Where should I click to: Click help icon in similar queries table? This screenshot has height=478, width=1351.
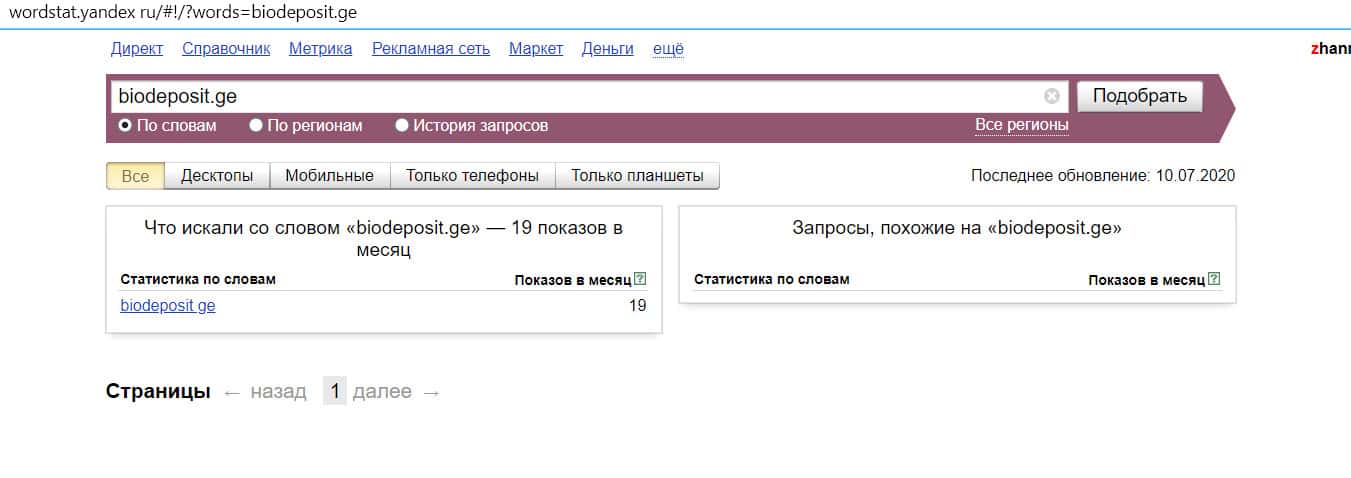1214,280
